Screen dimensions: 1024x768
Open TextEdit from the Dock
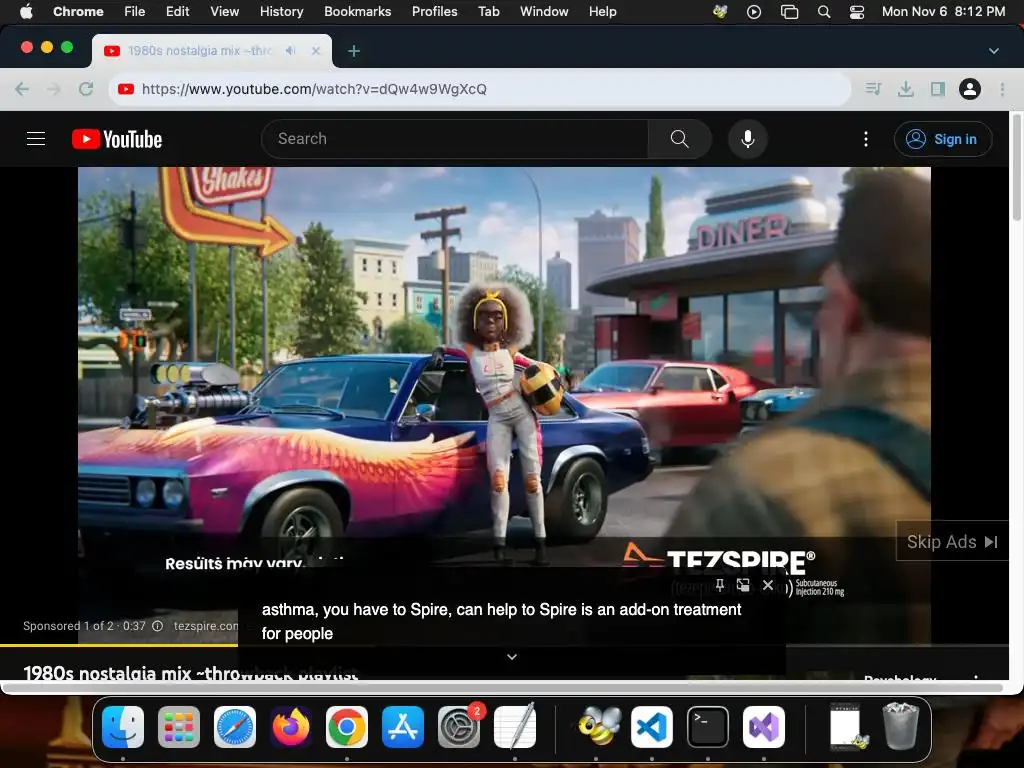pyautogui.click(x=515, y=727)
